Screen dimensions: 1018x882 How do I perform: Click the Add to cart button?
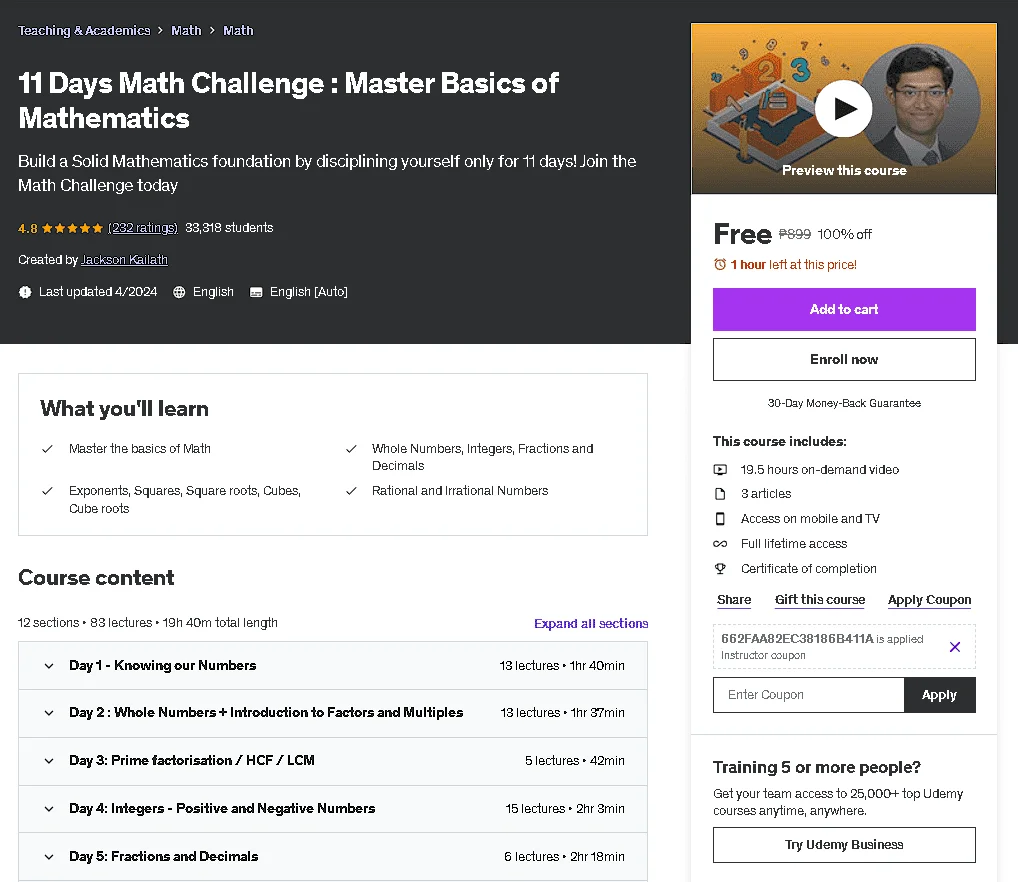click(x=843, y=310)
